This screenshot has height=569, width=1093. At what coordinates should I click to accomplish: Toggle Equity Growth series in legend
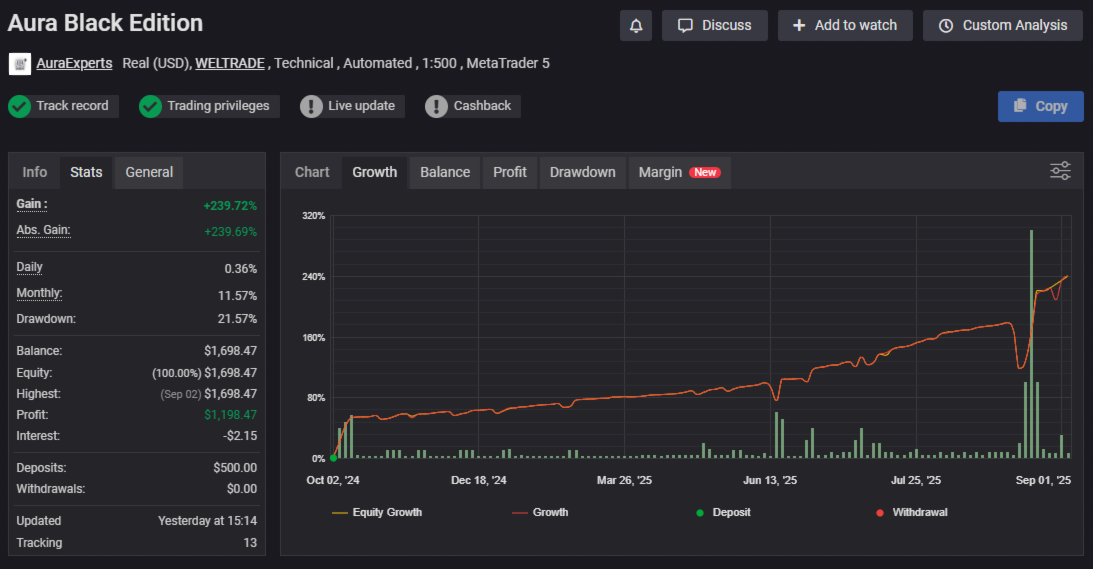tap(376, 512)
